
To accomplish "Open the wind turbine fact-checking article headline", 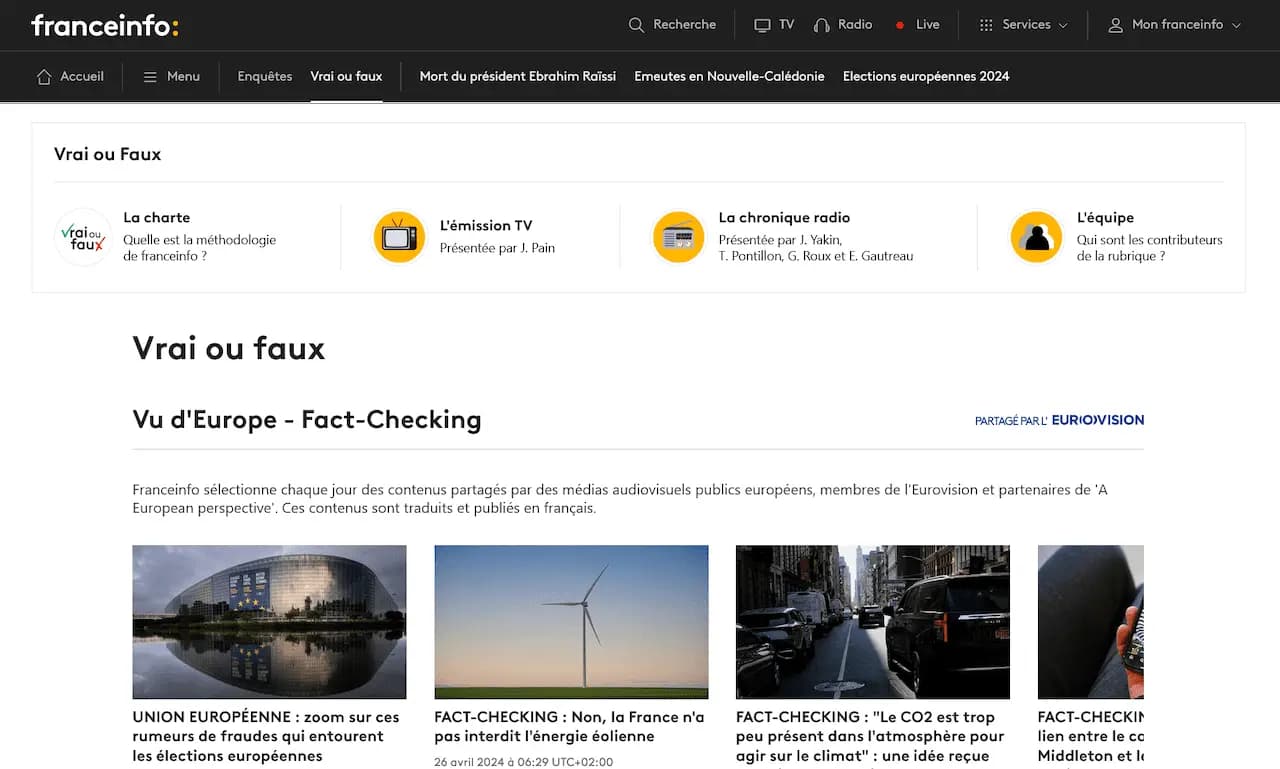I will (x=568, y=727).
